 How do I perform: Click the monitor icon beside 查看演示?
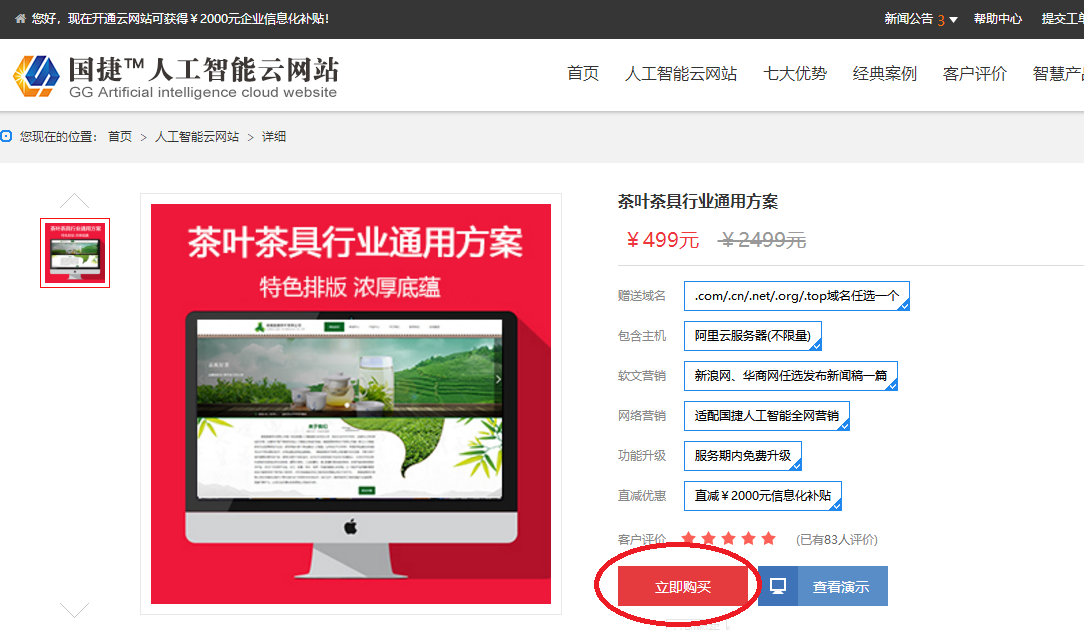pyautogui.click(x=777, y=586)
